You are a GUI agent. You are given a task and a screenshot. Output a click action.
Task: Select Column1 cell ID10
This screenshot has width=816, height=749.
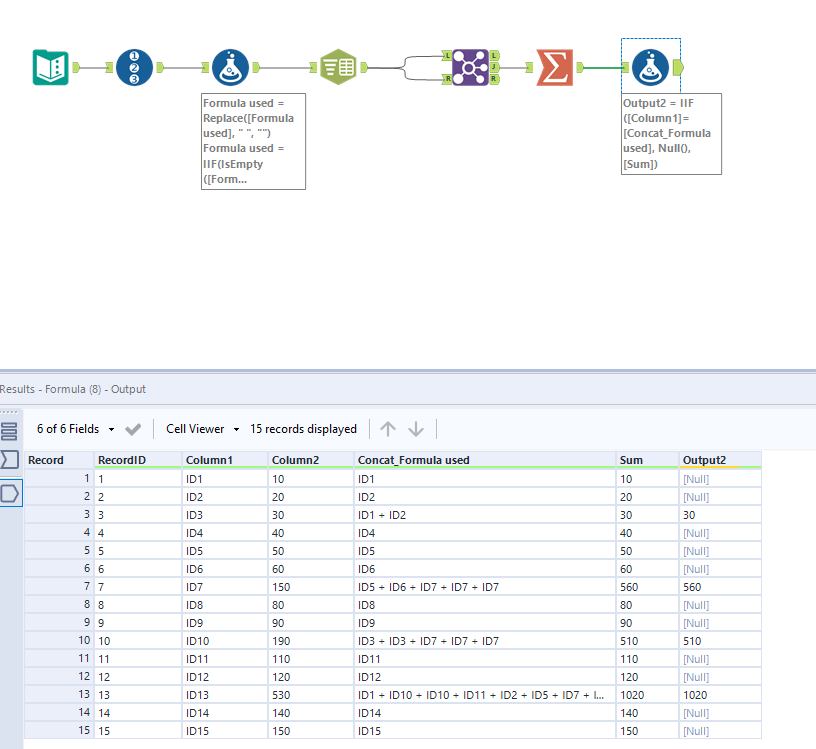click(x=225, y=641)
